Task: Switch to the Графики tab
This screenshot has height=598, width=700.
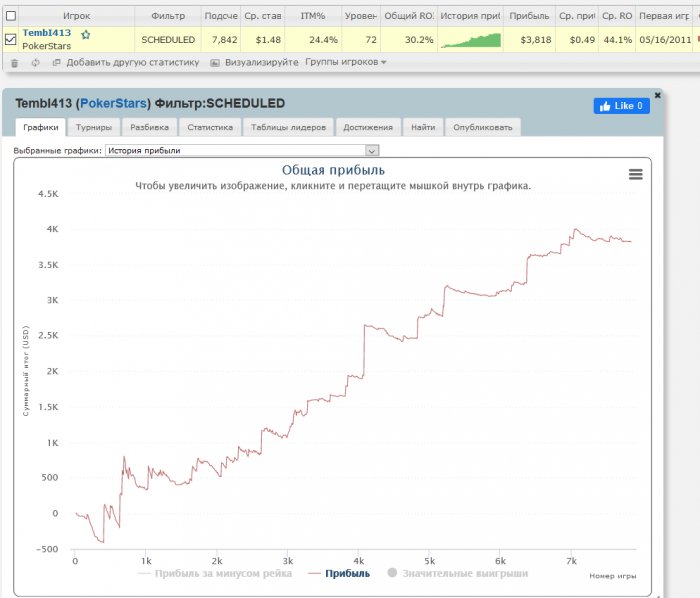Action: [41, 127]
